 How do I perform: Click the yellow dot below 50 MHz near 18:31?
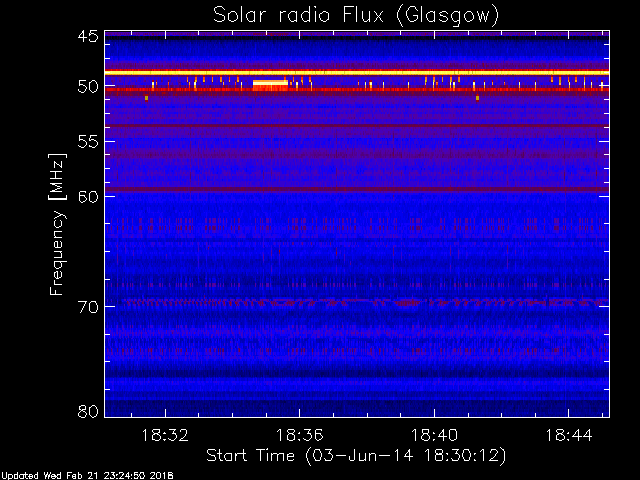147,98
